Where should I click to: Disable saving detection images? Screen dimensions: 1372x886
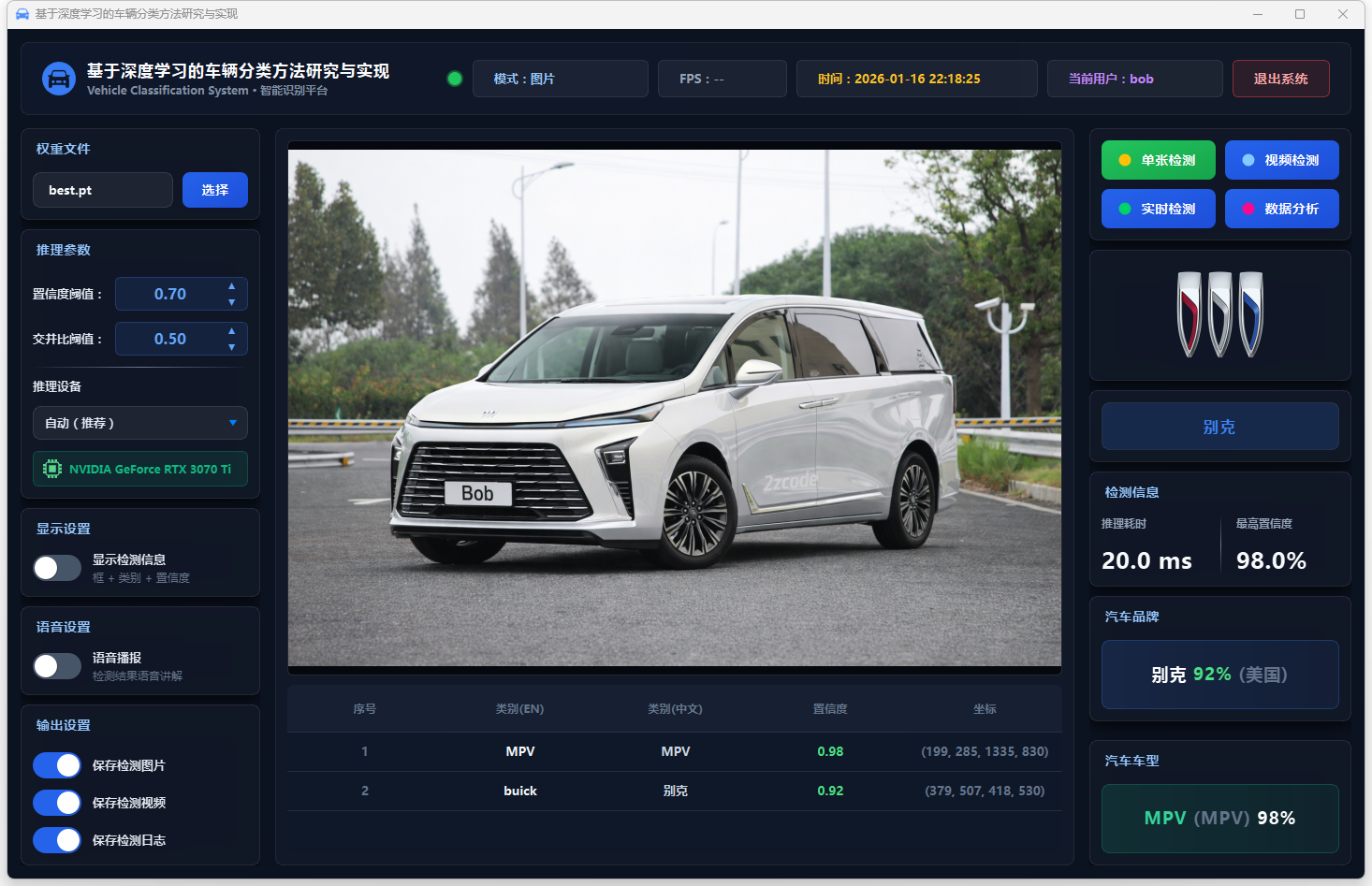57,765
